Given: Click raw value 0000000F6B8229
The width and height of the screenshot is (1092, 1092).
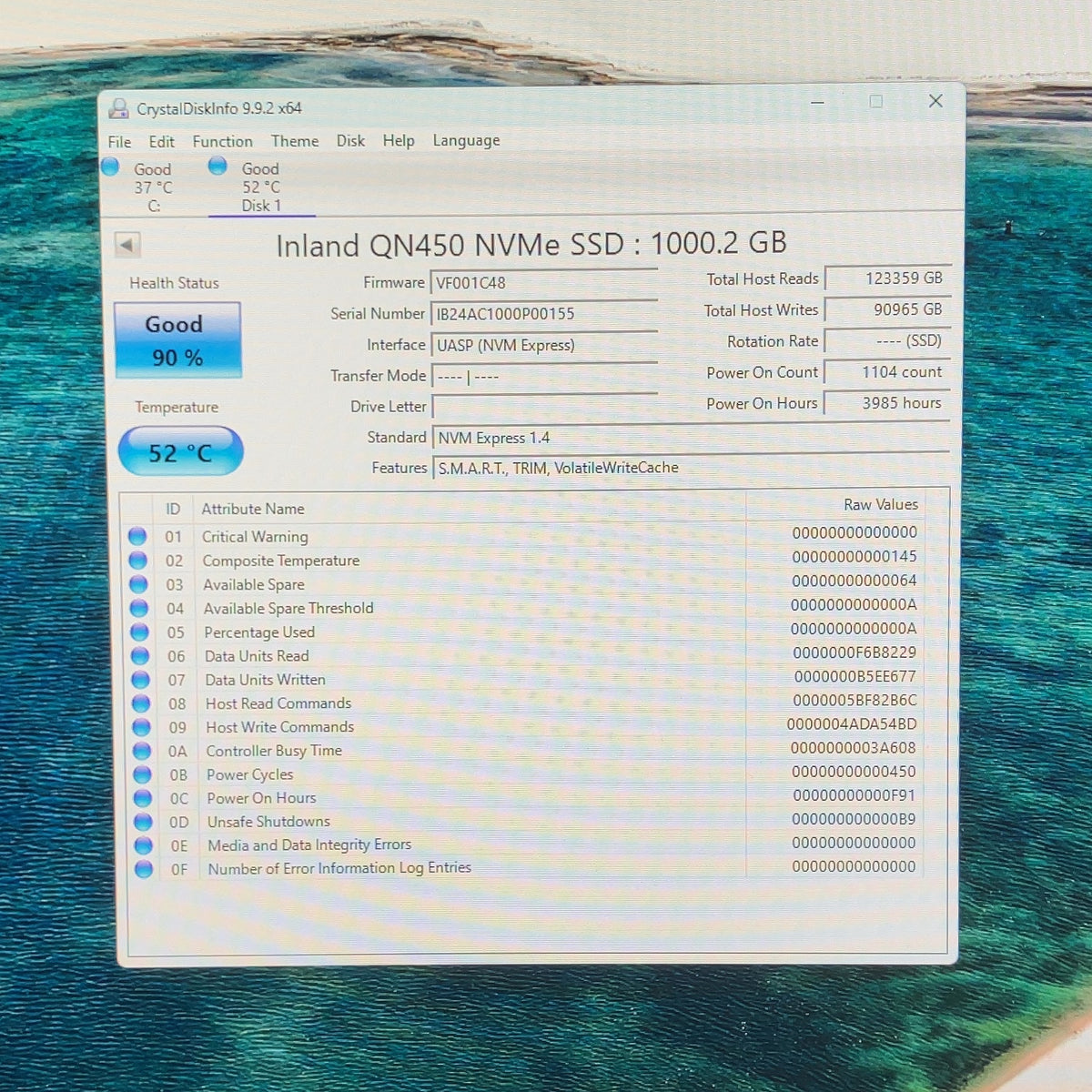Looking at the screenshot, I should point(854,652).
